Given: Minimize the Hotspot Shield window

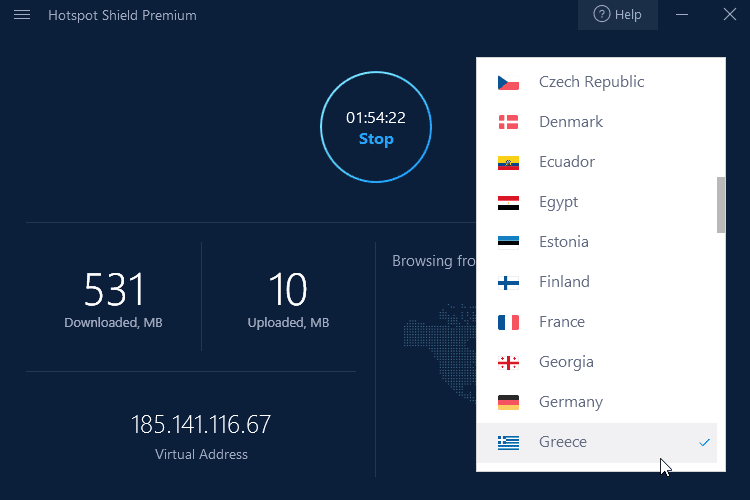Looking at the screenshot, I should pyautogui.click(x=682, y=15).
